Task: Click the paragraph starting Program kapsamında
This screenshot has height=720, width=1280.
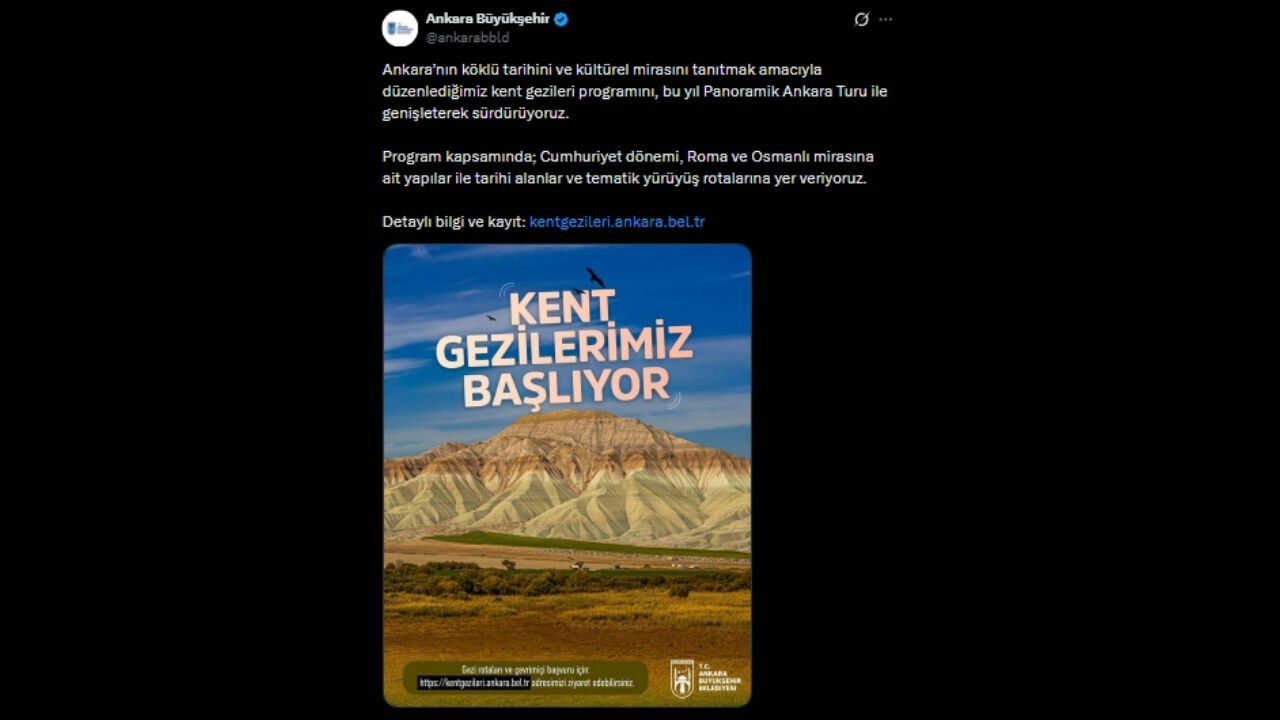Action: (x=628, y=168)
